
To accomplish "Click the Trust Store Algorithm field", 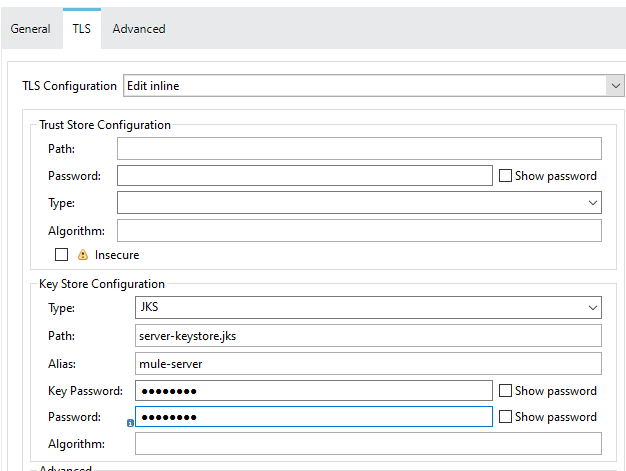I will (359, 230).
